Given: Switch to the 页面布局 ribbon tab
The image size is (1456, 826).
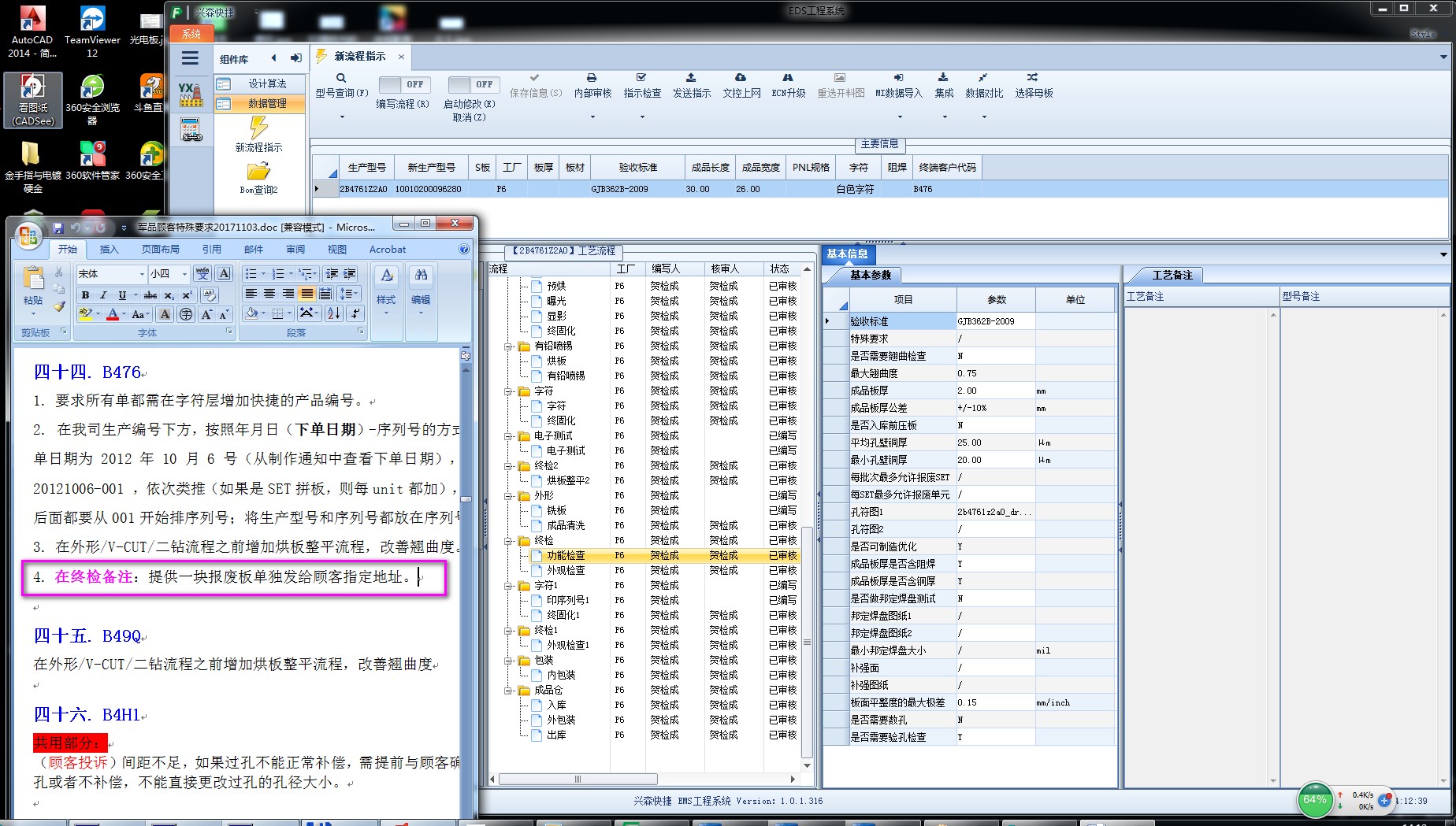Looking at the screenshot, I should [x=161, y=250].
